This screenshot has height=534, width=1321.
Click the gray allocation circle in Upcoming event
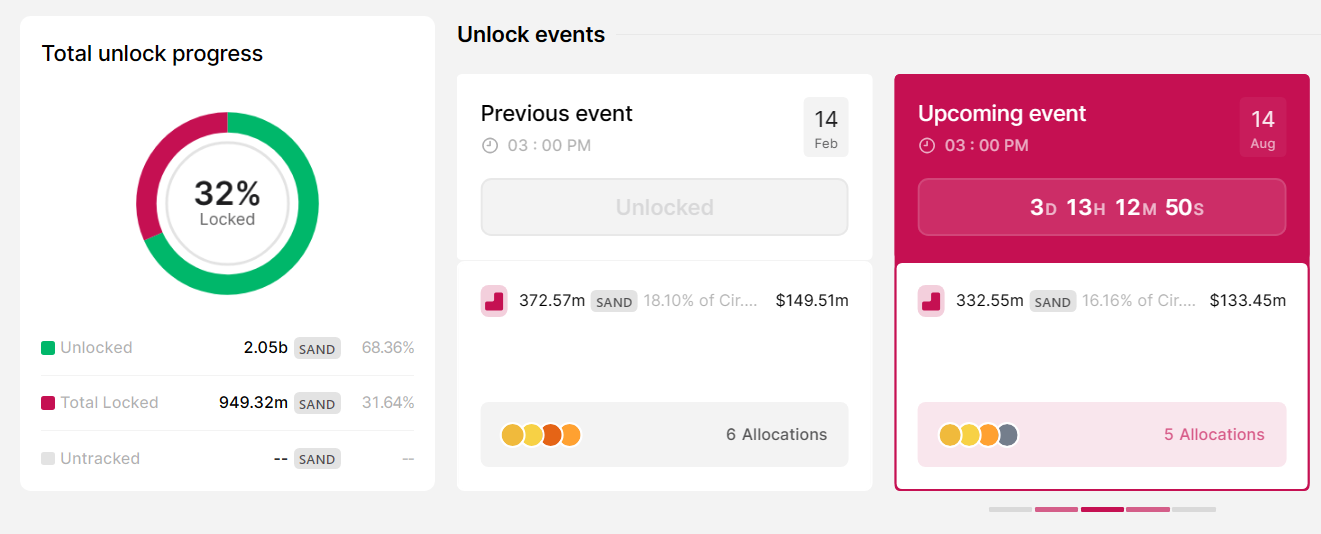[1007, 435]
